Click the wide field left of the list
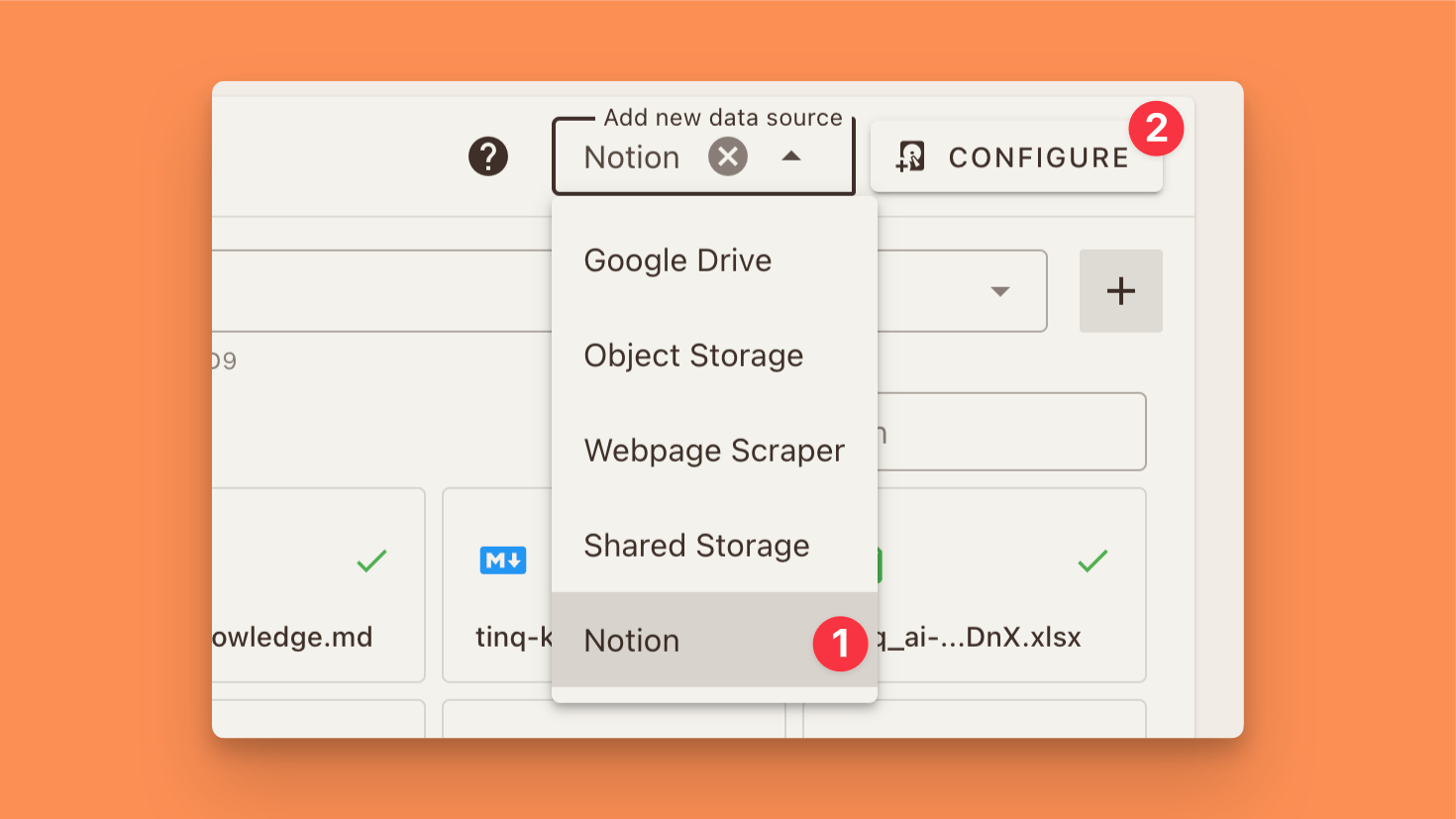Screen dimensions: 1456x819 point(381,291)
